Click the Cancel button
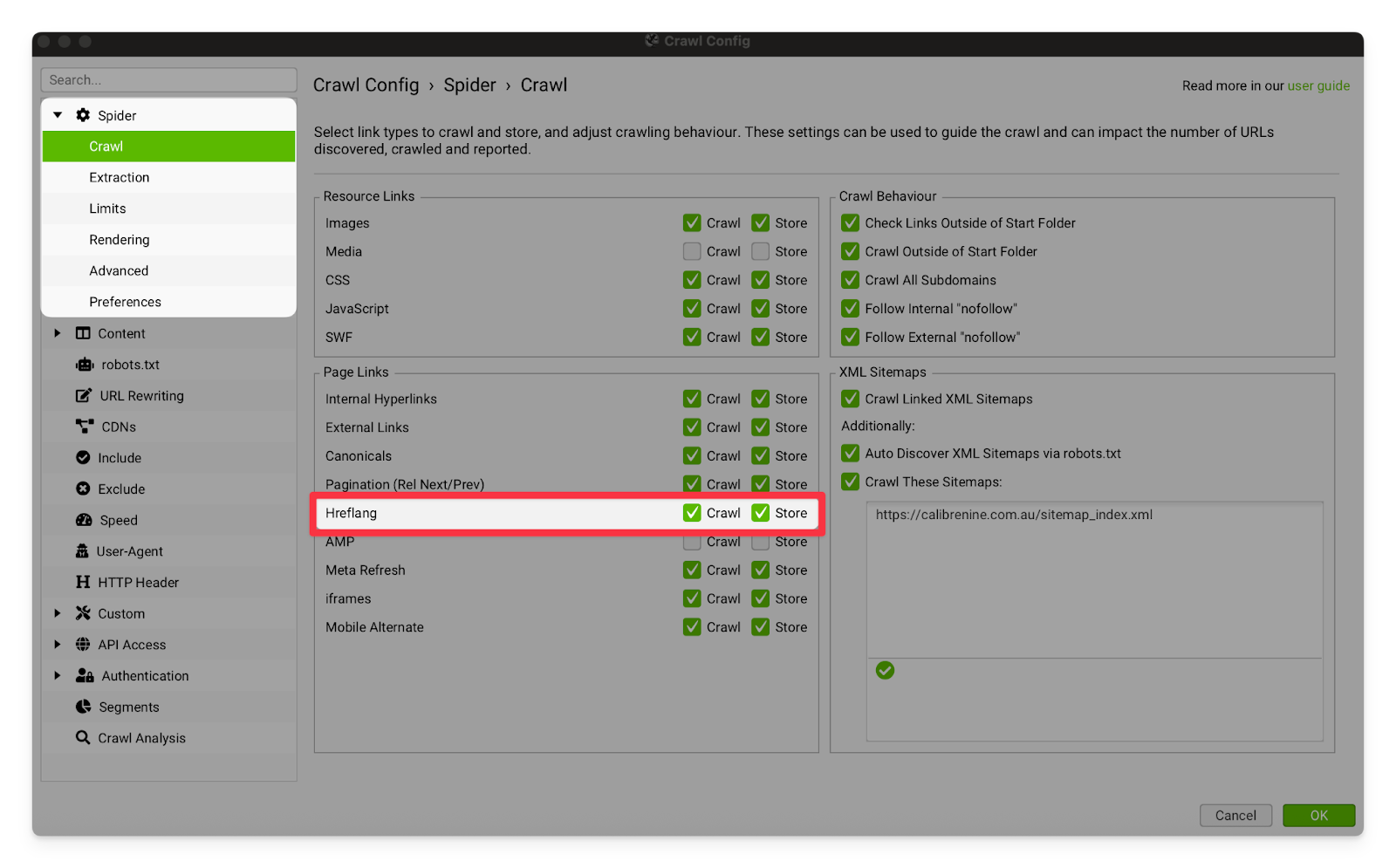This screenshot has height=868, width=1396. point(1235,815)
